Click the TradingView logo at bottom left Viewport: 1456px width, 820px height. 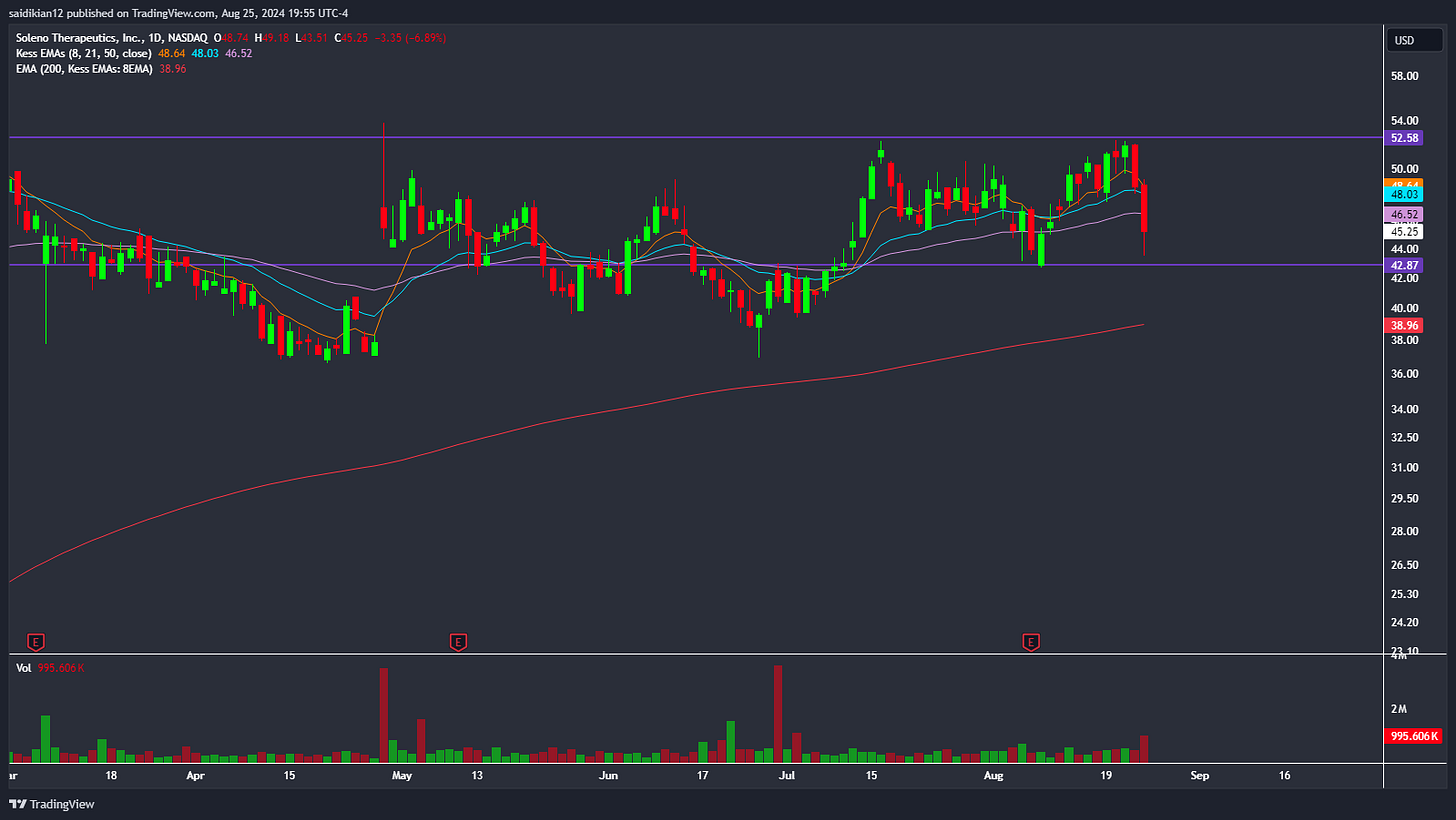(x=52, y=804)
